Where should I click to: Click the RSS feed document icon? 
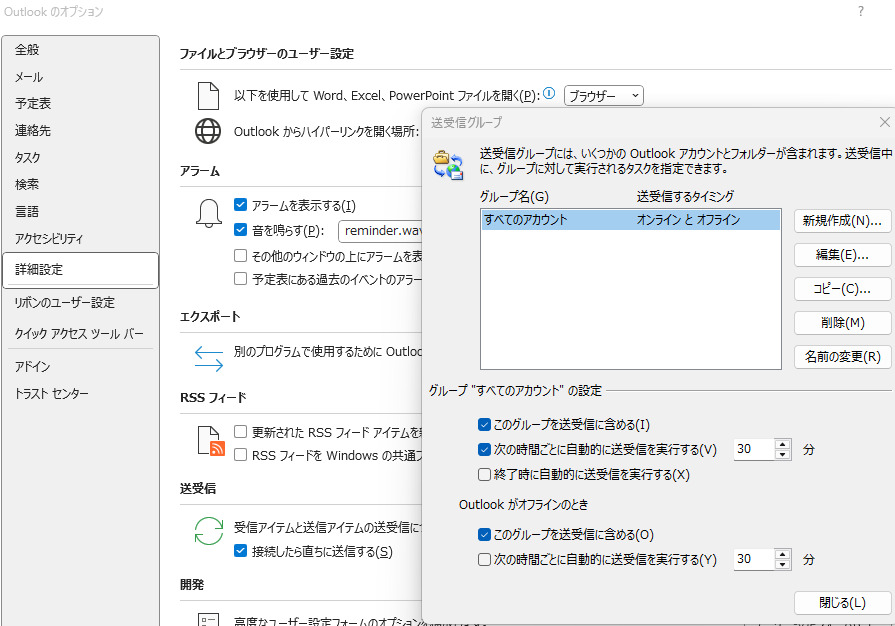(x=208, y=441)
